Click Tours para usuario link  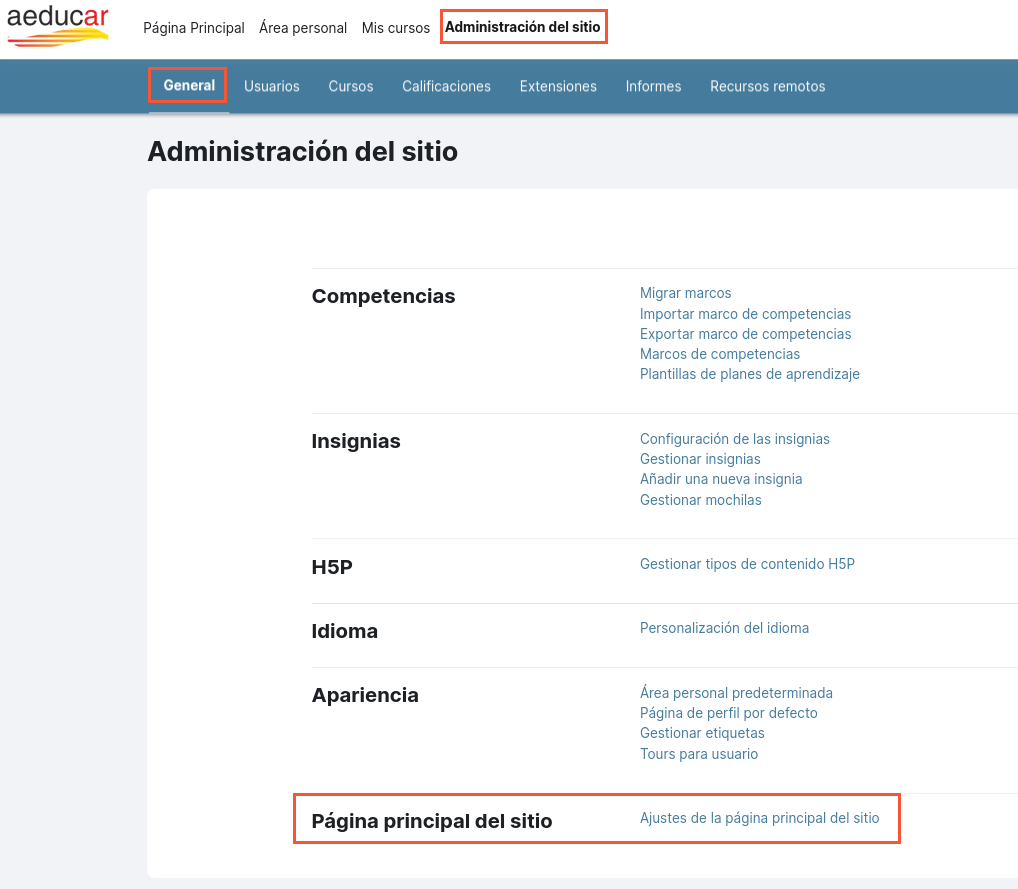[699, 754]
